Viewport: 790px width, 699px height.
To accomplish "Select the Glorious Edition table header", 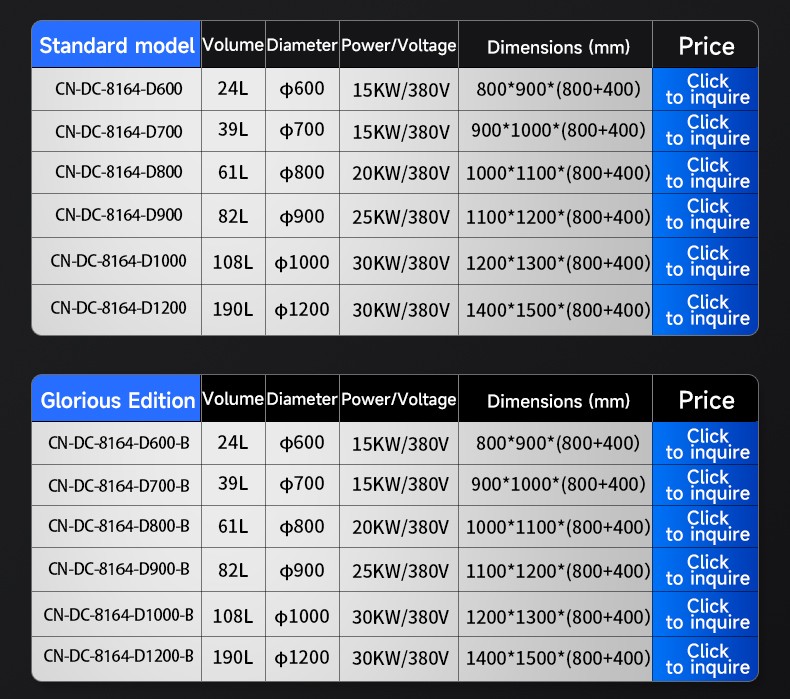I will point(116,399).
